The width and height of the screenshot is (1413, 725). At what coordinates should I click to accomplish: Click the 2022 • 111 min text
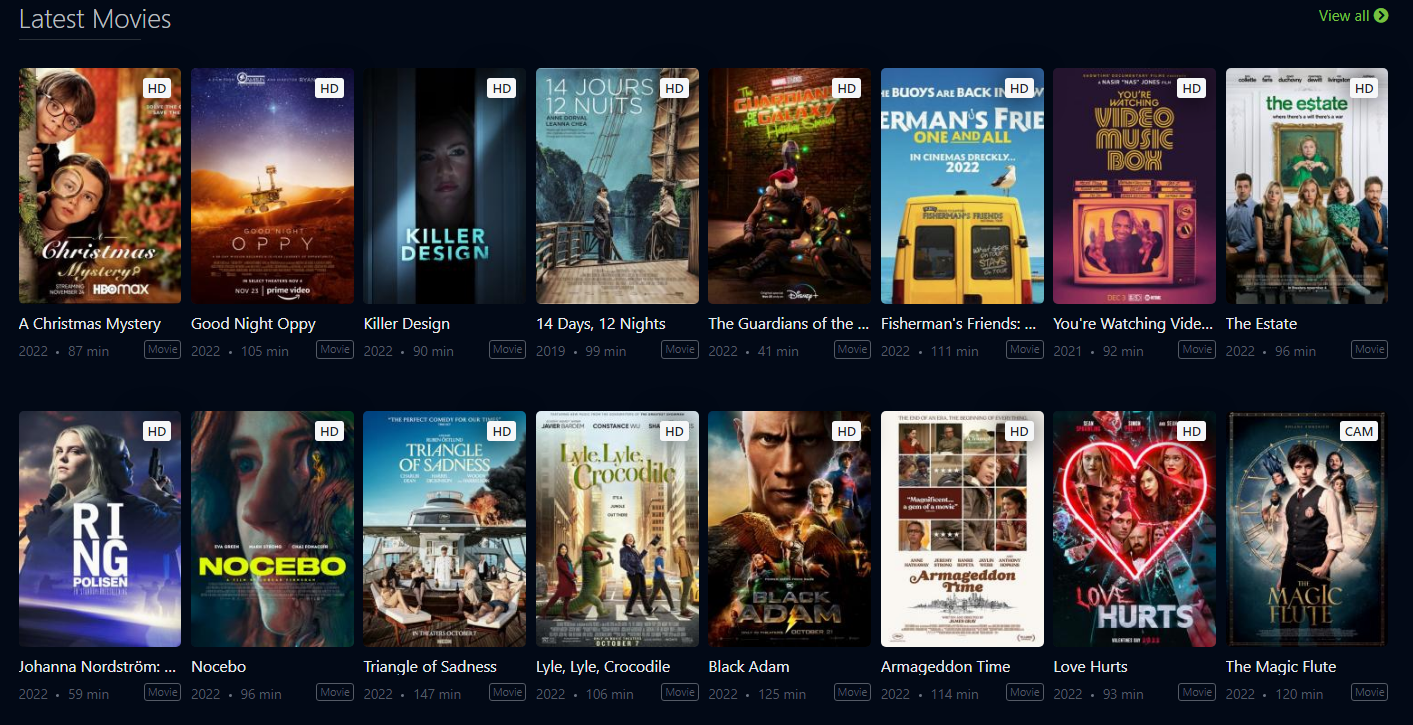click(930, 351)
